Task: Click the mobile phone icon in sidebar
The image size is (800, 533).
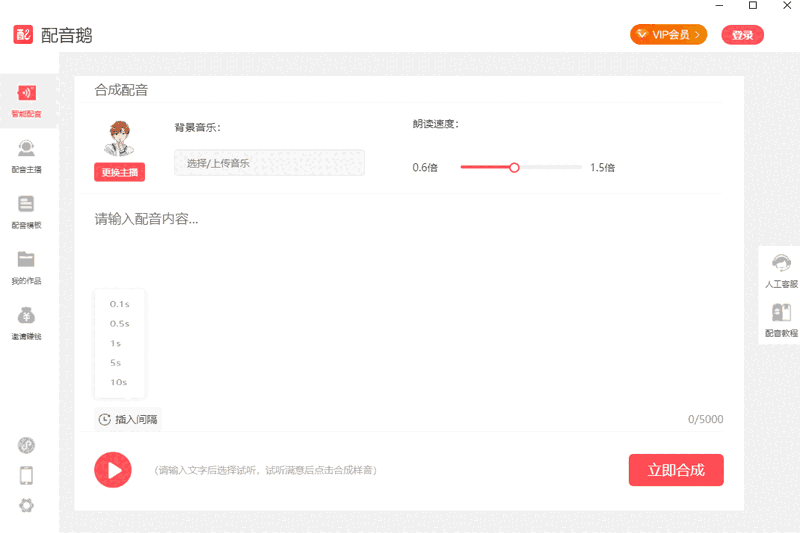Action: click(27, 475)
